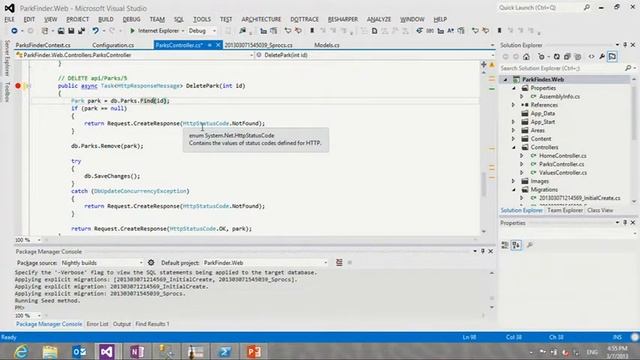Toggle pin on ParksController.cs tab
640x360 pixels.
(210, 45)
